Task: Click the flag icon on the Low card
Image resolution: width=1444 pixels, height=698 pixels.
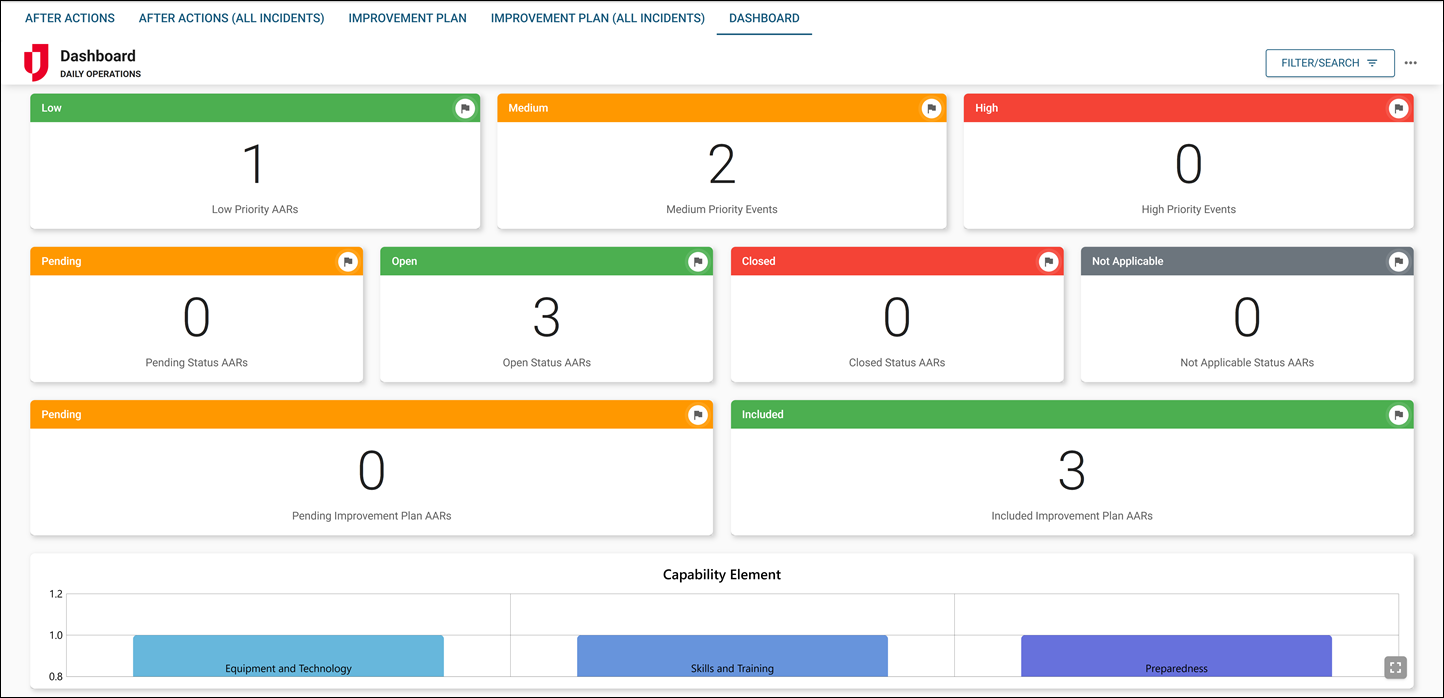Action: [x=464, y=108]
